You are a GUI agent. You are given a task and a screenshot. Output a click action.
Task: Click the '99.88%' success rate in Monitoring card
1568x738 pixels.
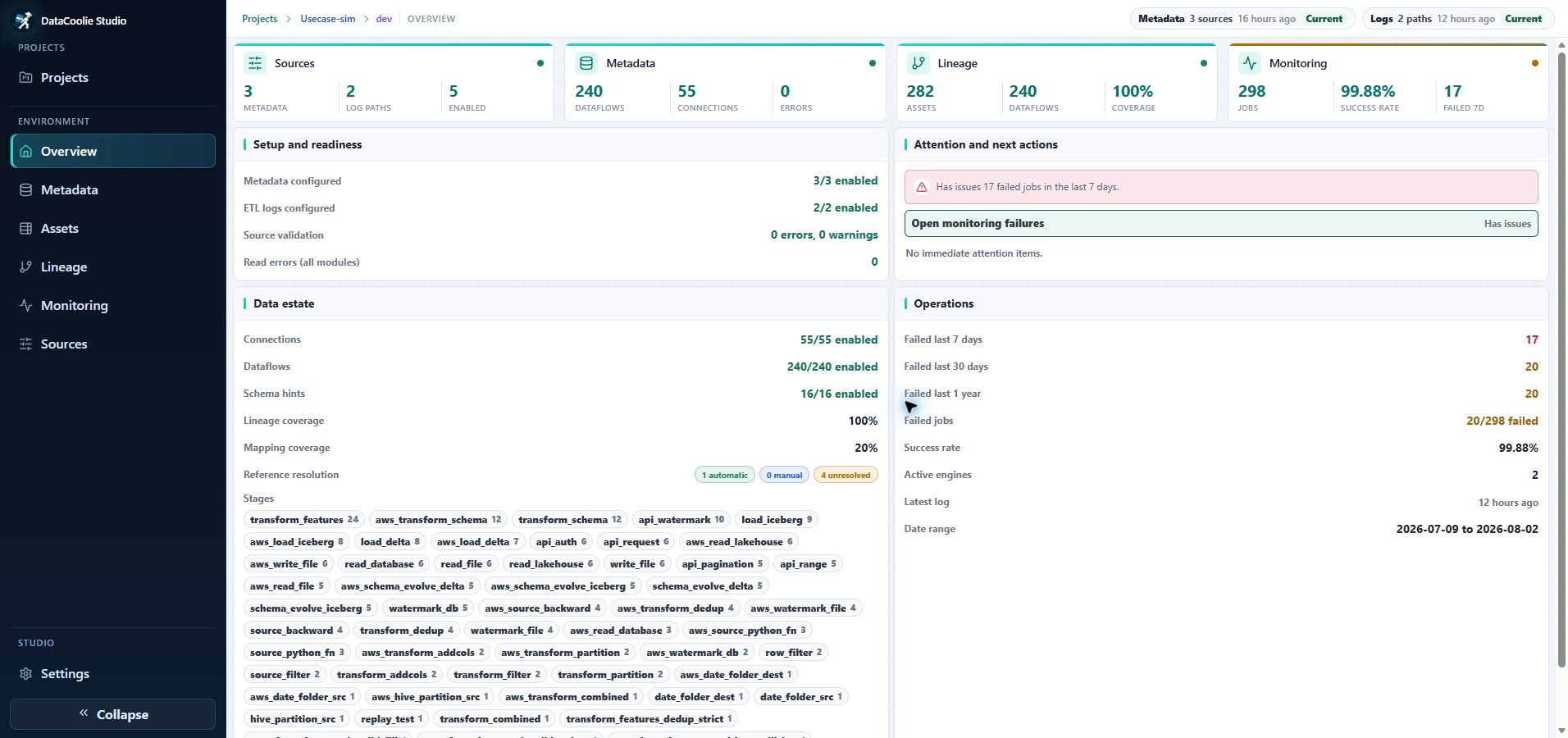(x=1368, y=92)
